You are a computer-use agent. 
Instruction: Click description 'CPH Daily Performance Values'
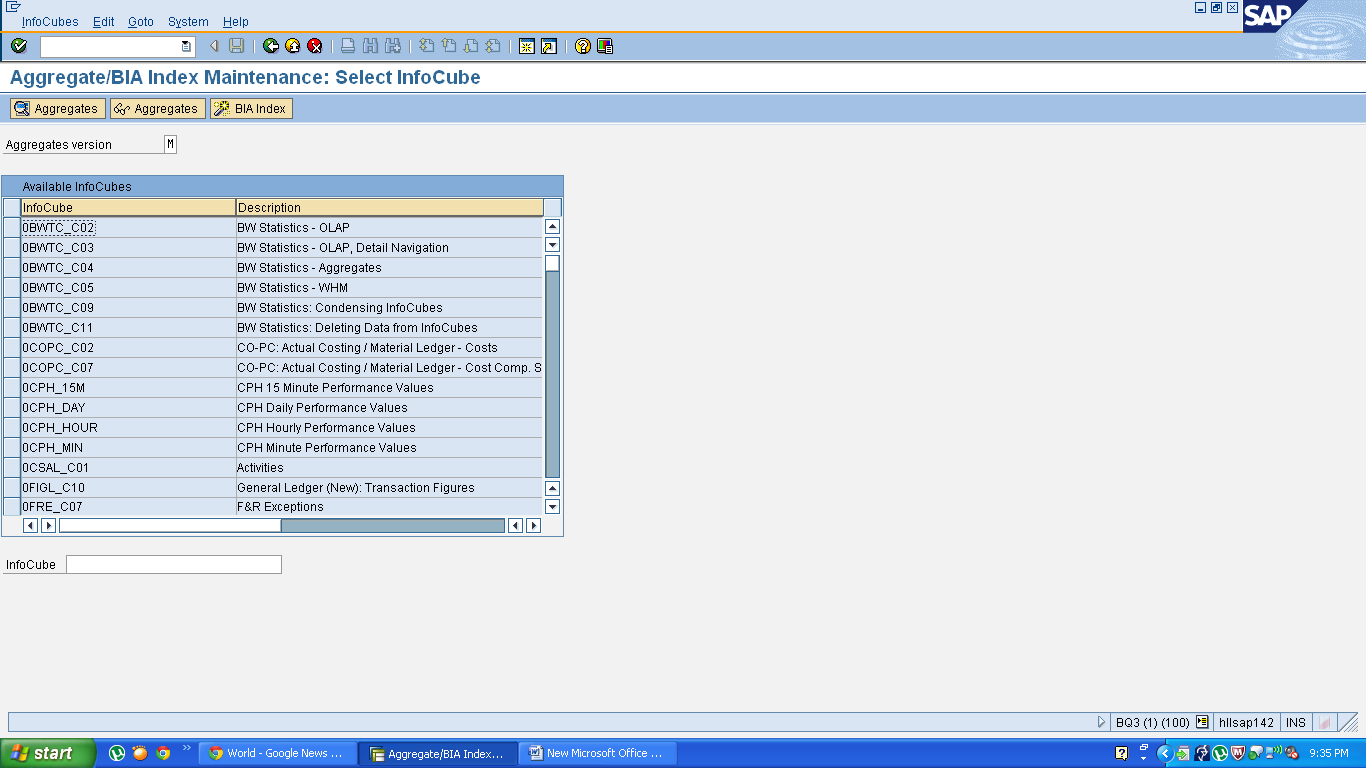322,407
